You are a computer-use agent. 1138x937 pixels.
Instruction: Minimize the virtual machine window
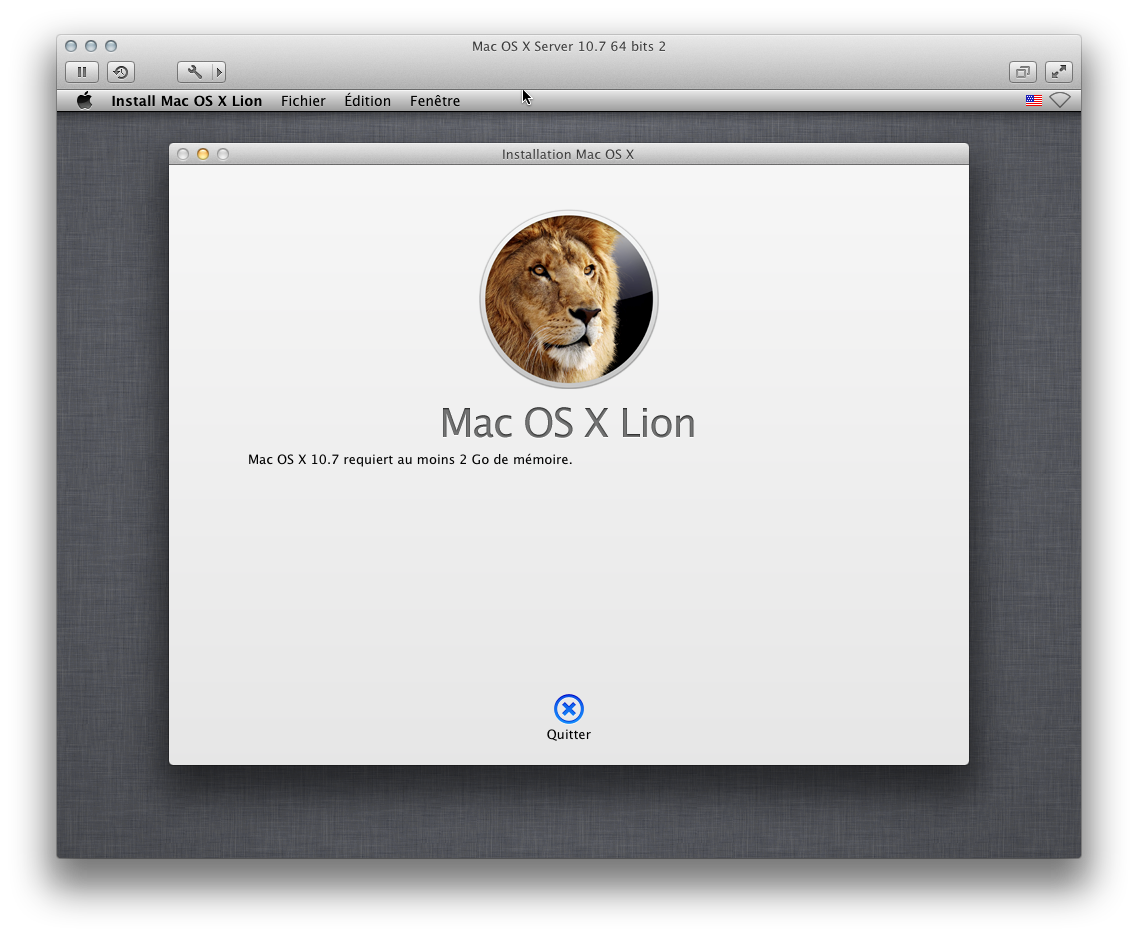coord(91,46)
